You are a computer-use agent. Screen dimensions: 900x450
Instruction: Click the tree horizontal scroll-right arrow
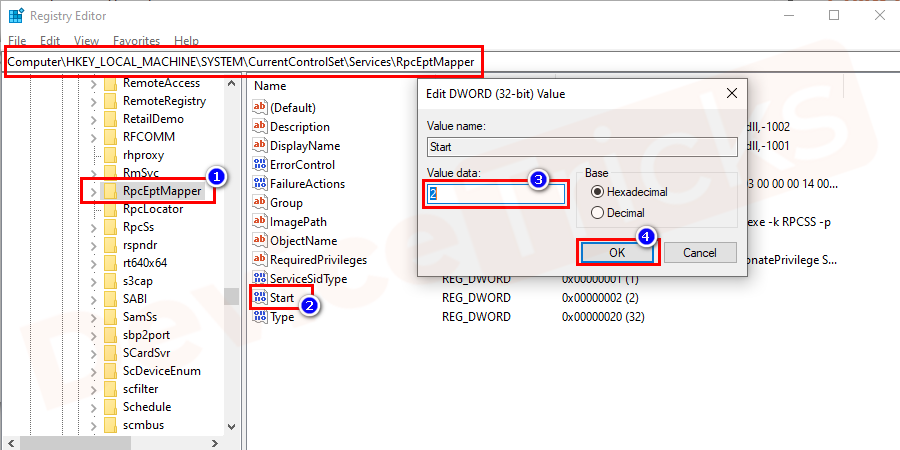(214, 443)
